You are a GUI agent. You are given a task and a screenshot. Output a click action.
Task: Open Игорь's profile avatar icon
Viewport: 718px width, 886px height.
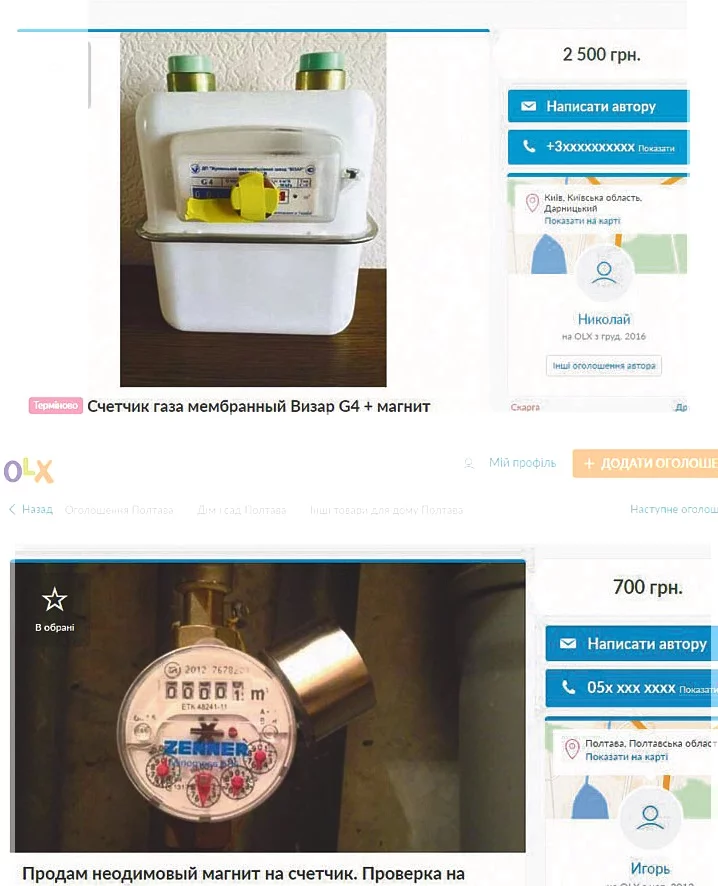click(x=650, y=818)
